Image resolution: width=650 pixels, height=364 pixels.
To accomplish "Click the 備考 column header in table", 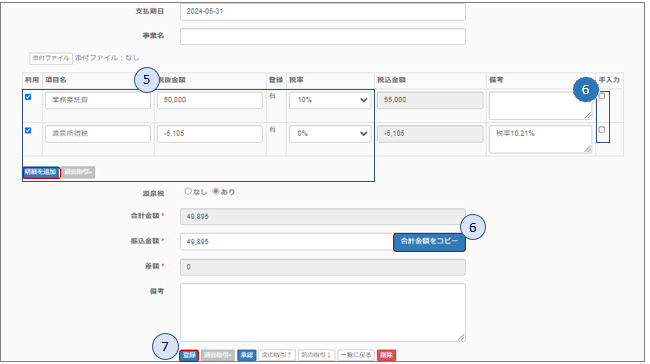I will (x=496, y=80).
